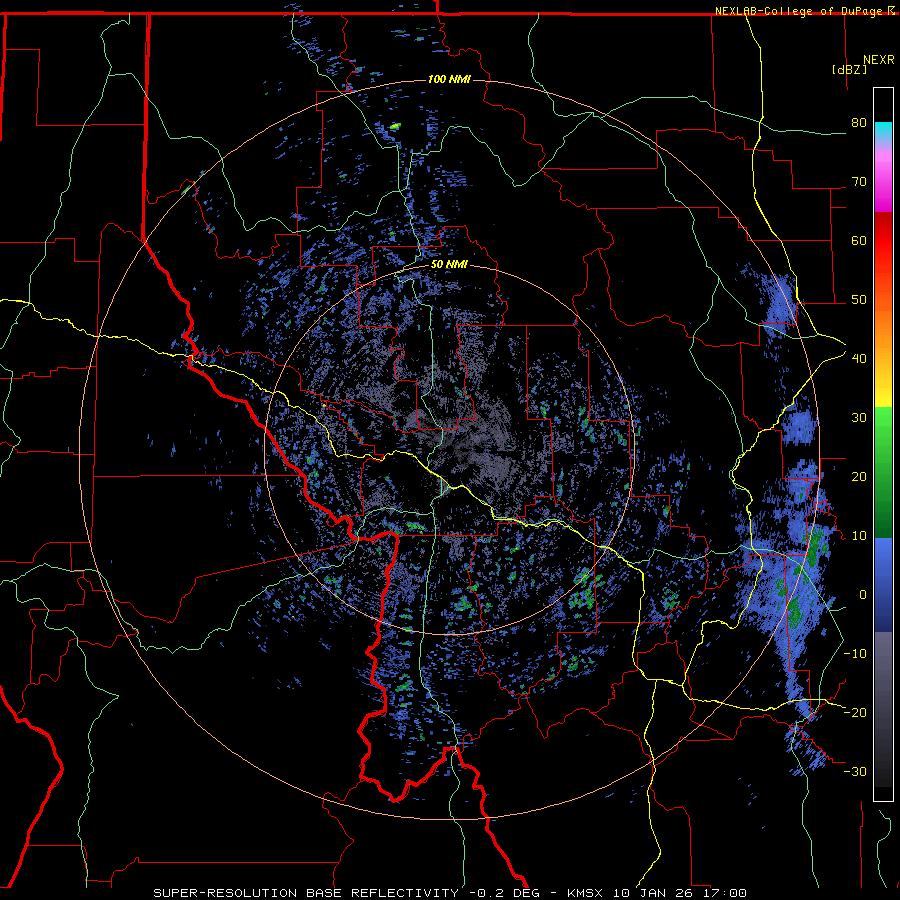
Task: Click the 10 value on the dBZ scale
Action: (x=859, y=536)
